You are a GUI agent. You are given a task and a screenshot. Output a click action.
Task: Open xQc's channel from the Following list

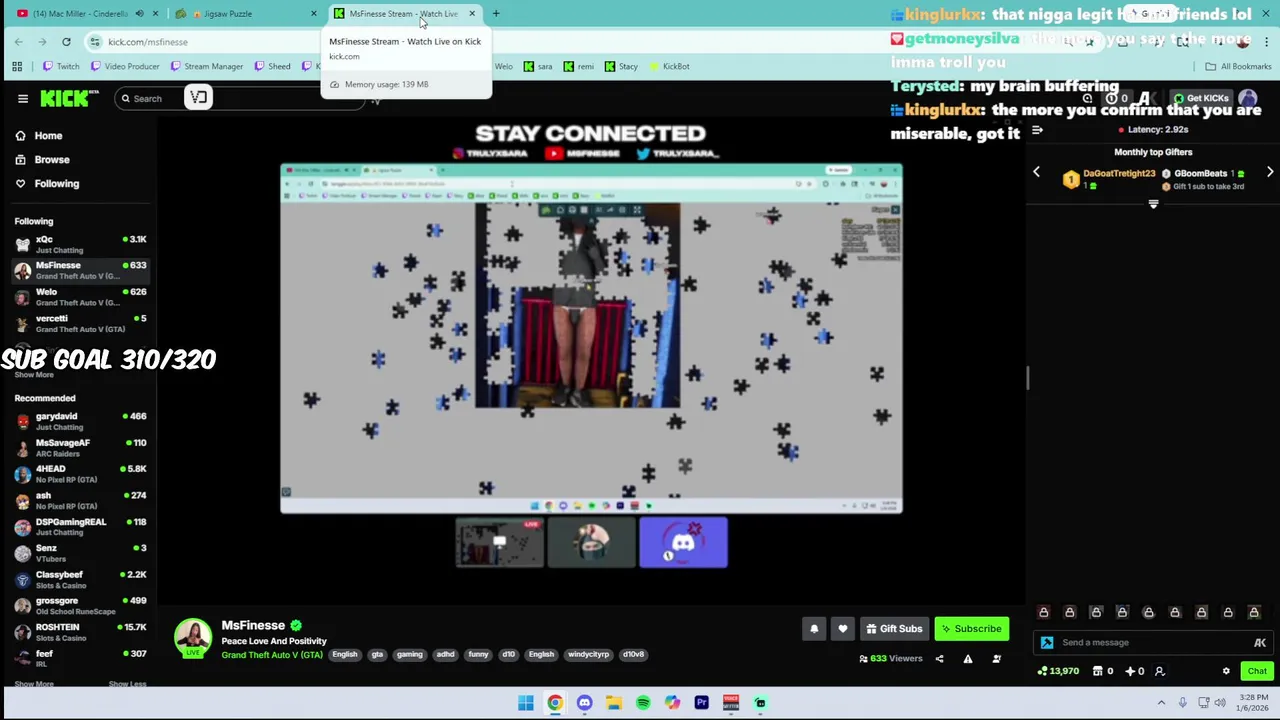point(80,244)
